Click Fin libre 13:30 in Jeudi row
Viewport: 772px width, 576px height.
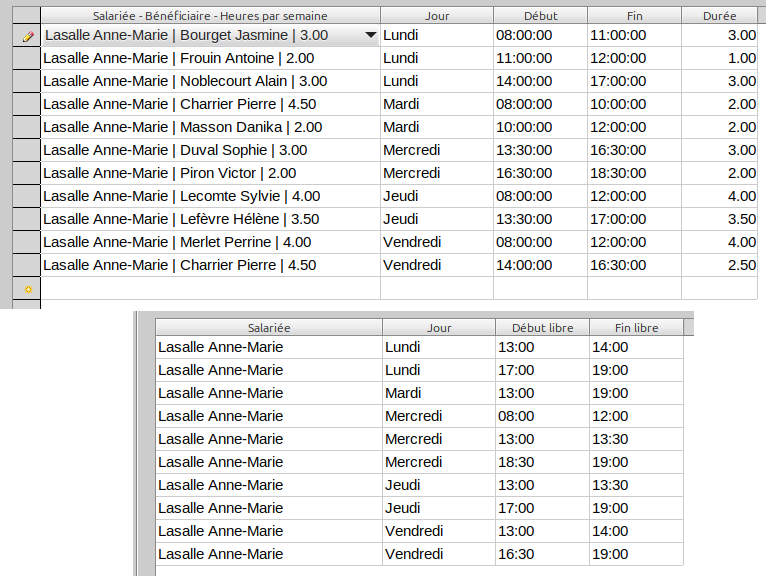coord(637,485)
